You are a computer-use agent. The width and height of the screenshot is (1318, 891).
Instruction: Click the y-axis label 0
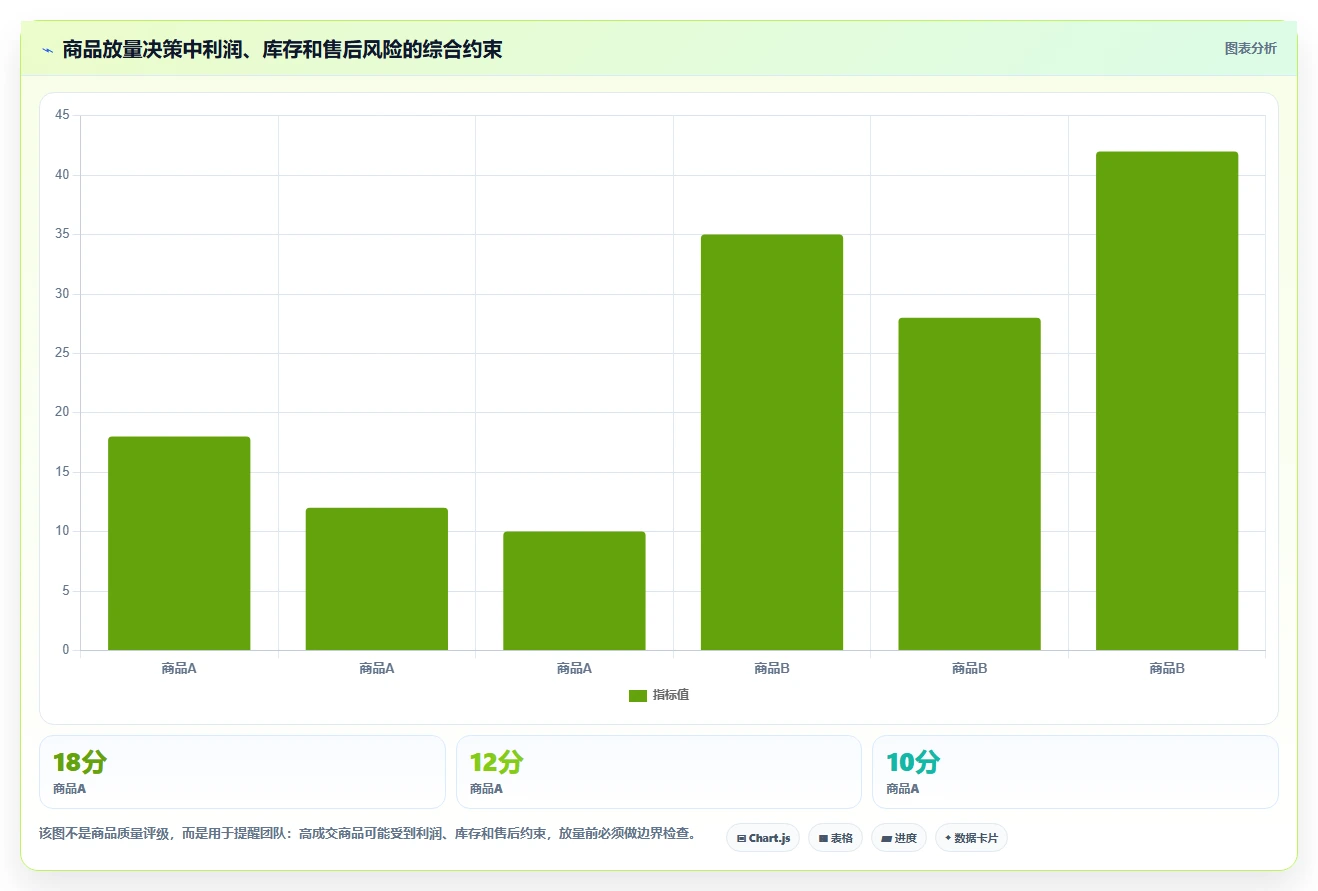(x=66, y=650)
